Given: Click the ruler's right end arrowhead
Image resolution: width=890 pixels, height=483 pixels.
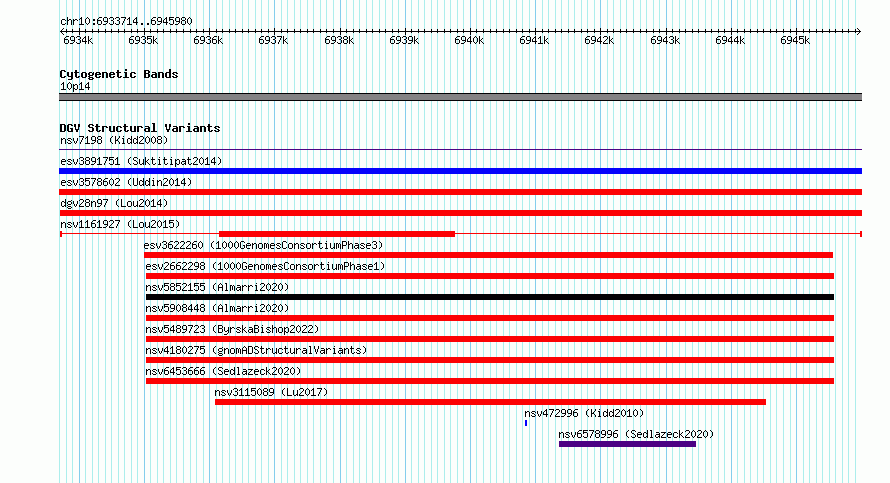Looking at the screenshot, I should coord(859,31).
